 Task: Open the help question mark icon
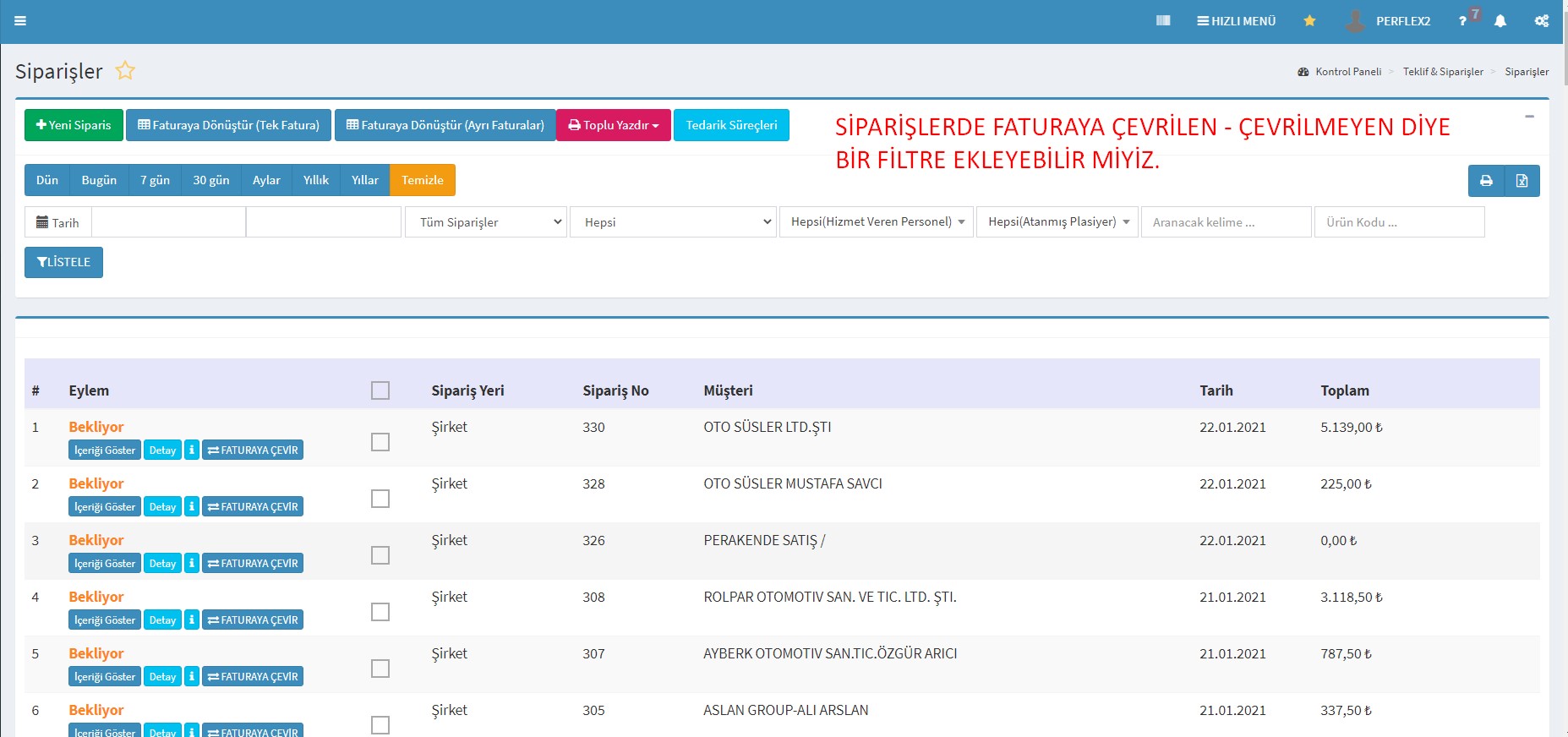(1462, 21)
